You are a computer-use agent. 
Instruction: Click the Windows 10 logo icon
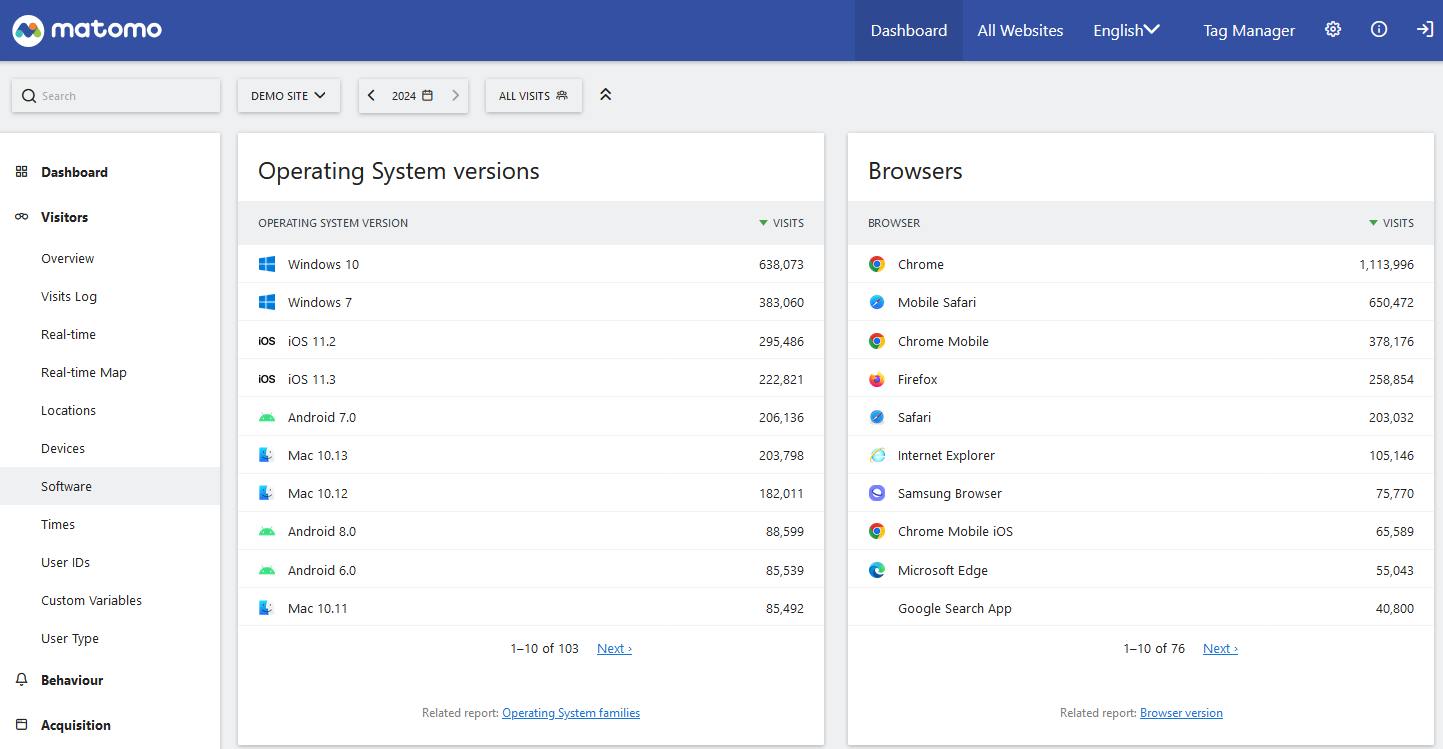267,265
